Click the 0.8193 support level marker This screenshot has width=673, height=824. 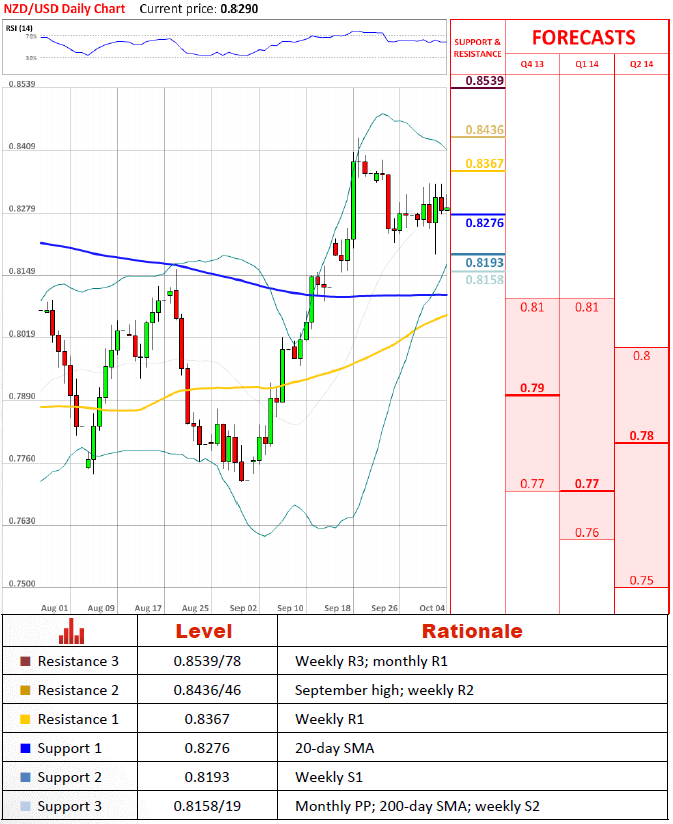tap(483, 262)
